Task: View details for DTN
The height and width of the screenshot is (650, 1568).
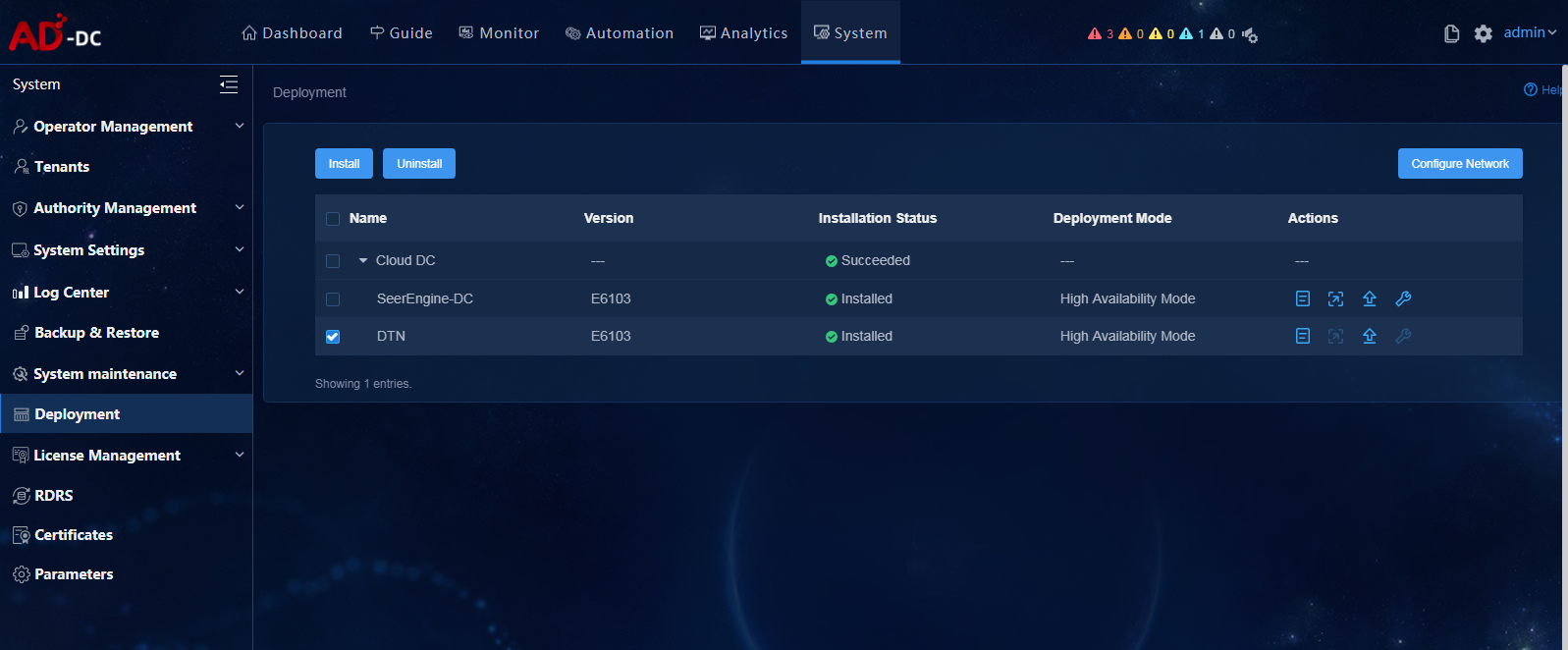Action: tap(1303, 336)
